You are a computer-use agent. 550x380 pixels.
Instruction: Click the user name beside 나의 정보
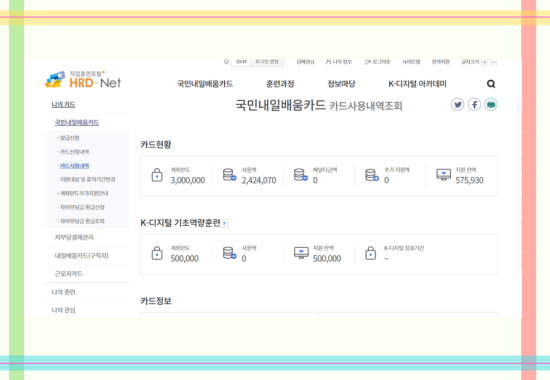[x=305, y=62]
